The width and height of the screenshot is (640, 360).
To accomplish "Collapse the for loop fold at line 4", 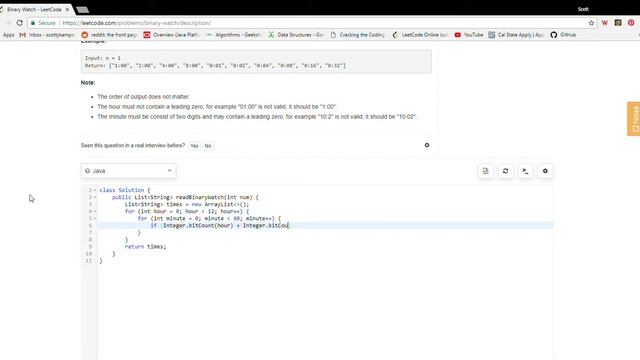I will pyautogui.click(x=95, y=211).
